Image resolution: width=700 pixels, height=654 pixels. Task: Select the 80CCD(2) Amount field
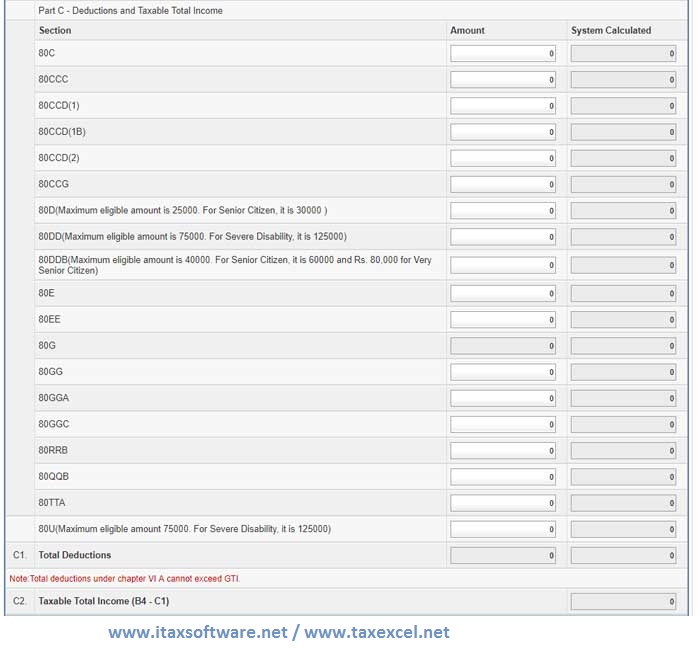coord(503,158)
